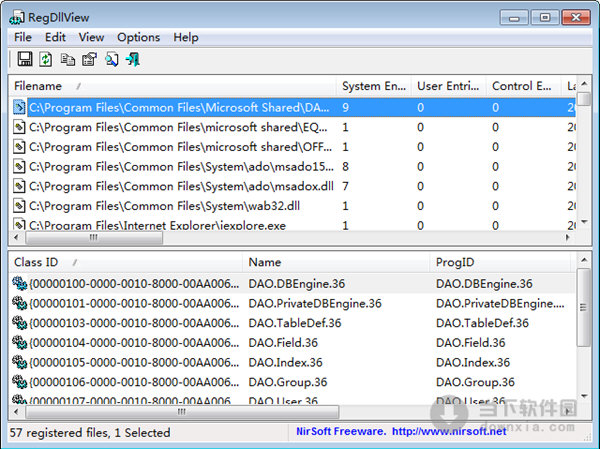This screenshot has height=449, width=600.
Task: Click status text 57 registered files, 1 Selected
Action: 90,433
